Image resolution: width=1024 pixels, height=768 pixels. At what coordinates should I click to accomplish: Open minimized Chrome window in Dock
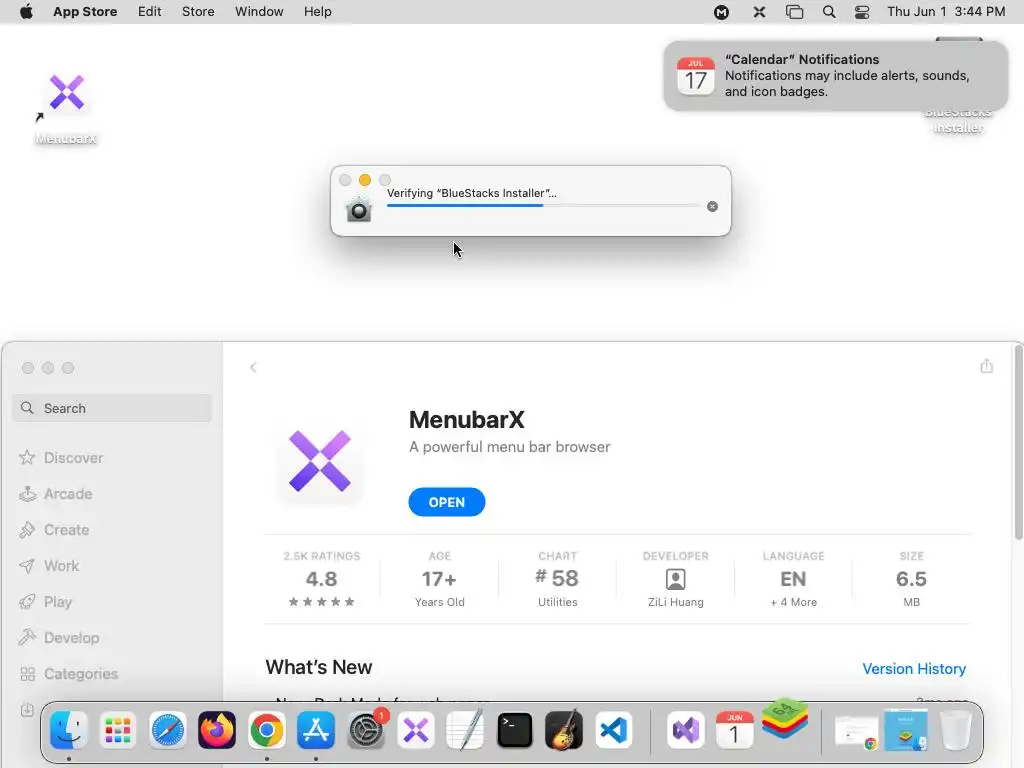(x=856, y=732)
